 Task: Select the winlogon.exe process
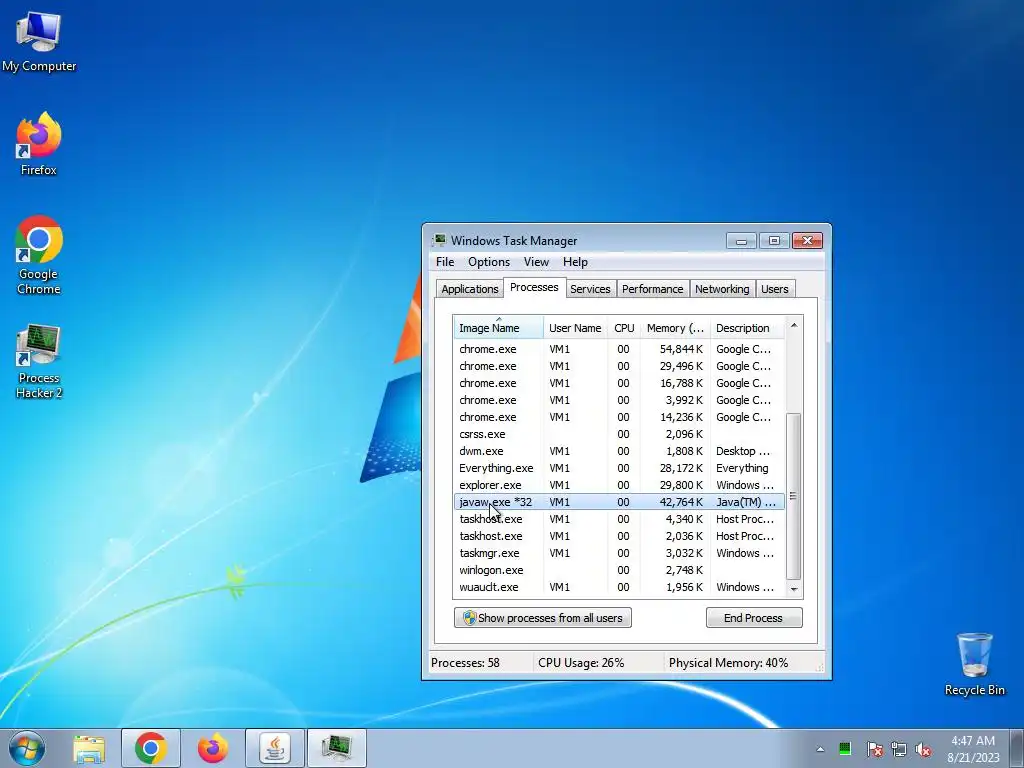tap(619, 569)
